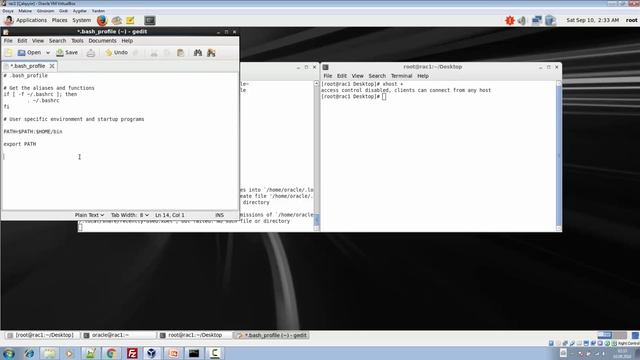This screenshot has height=360, width=640.
Task: Click the 'export PATH' line in editor
Action: [x=20, y=144]
